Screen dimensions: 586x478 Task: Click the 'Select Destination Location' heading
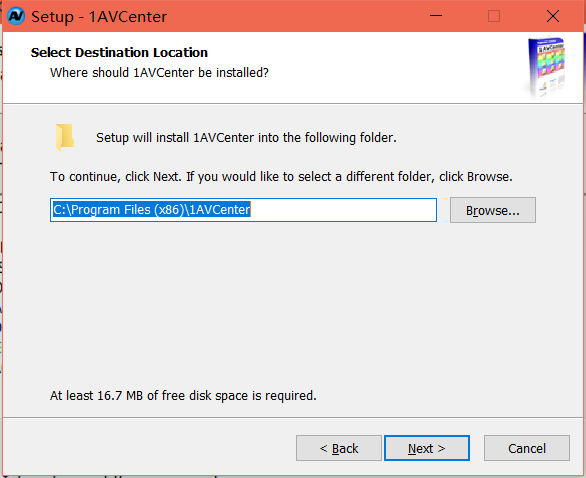click(119, 53)
